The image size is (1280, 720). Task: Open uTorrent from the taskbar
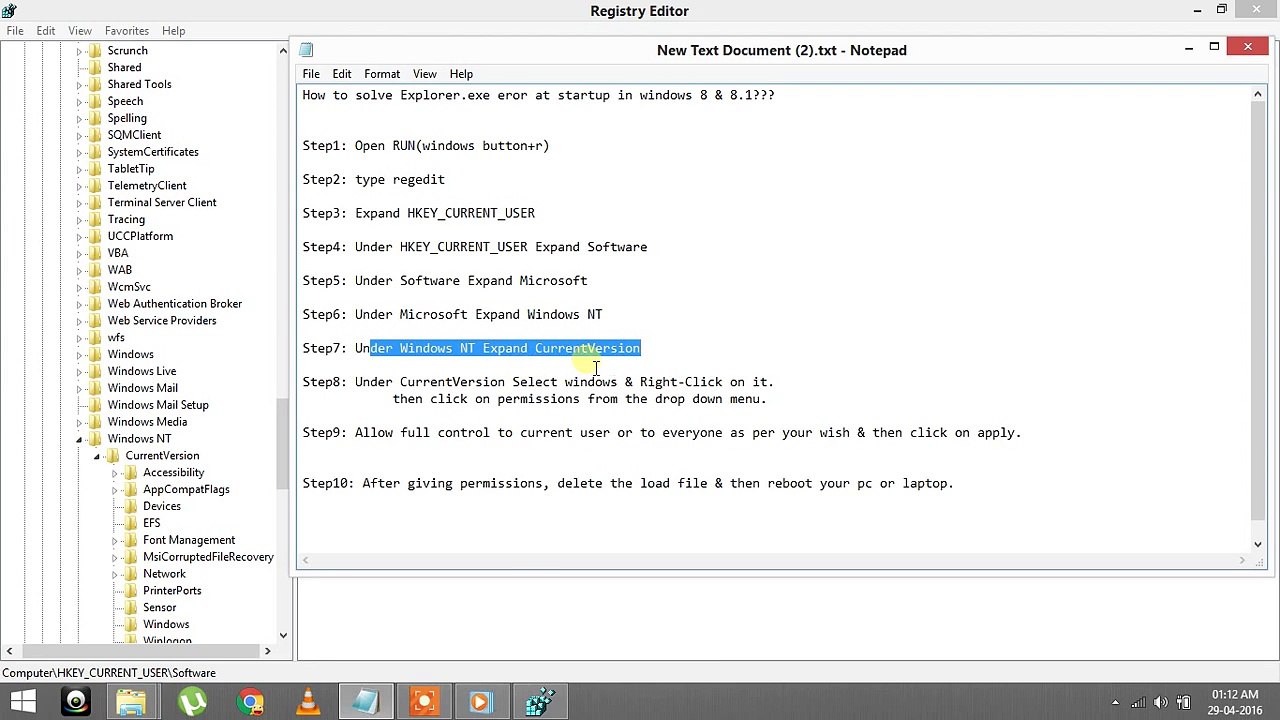tap(191, 701)
